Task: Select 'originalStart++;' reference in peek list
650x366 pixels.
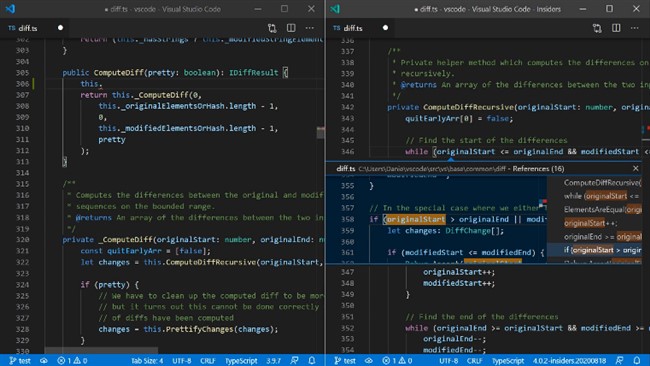Action: pyautogui.click(x=594, y=223)
